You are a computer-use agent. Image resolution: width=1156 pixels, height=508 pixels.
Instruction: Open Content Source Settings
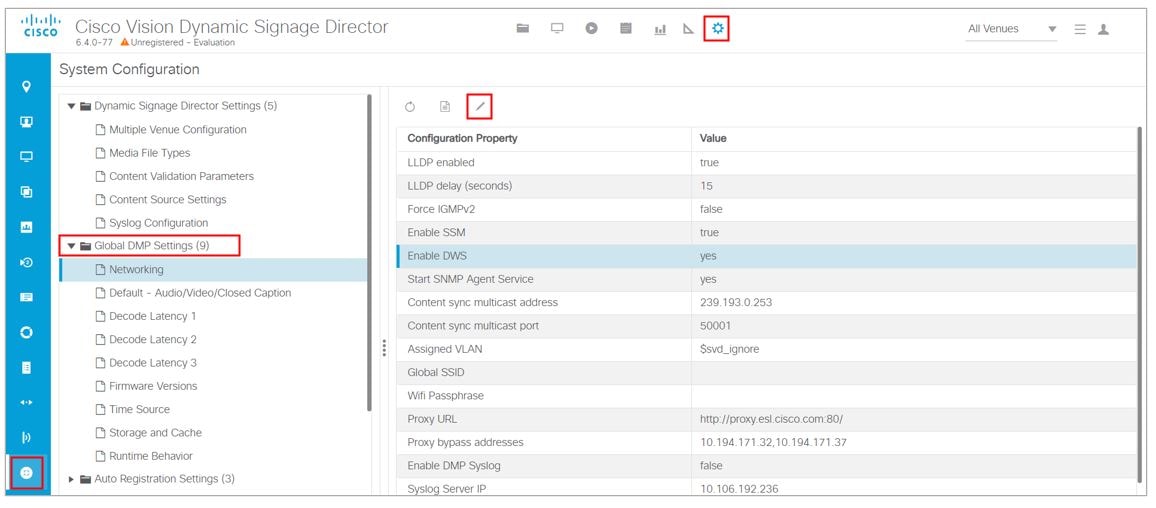167,200
